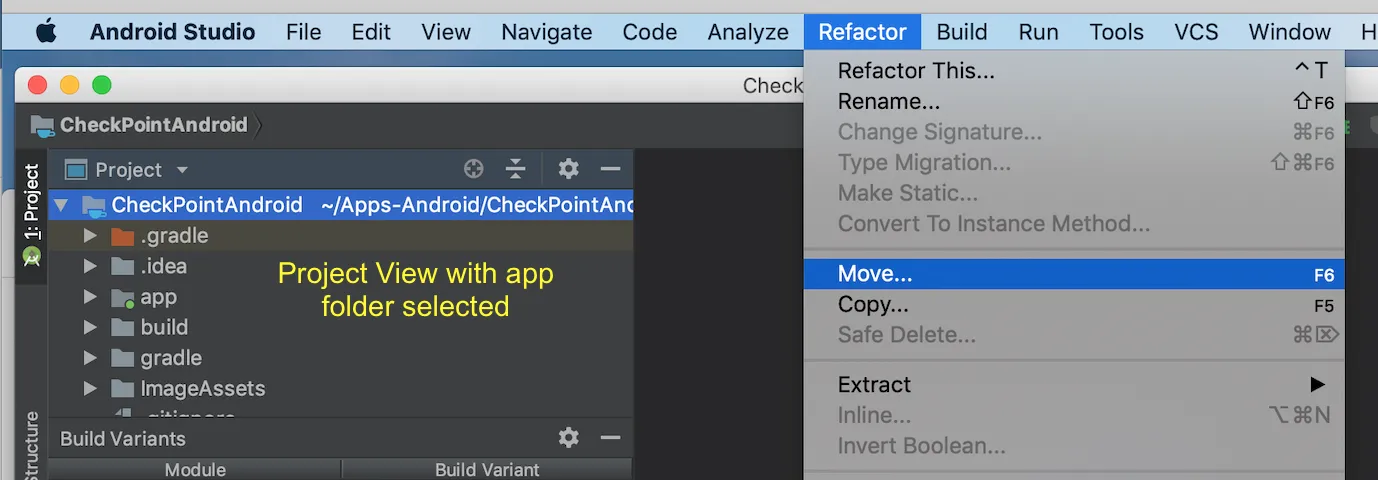The image size is (1378, 480).
Task: Hide the Project panel with minimize icon
Action: [x=610, y=169]
